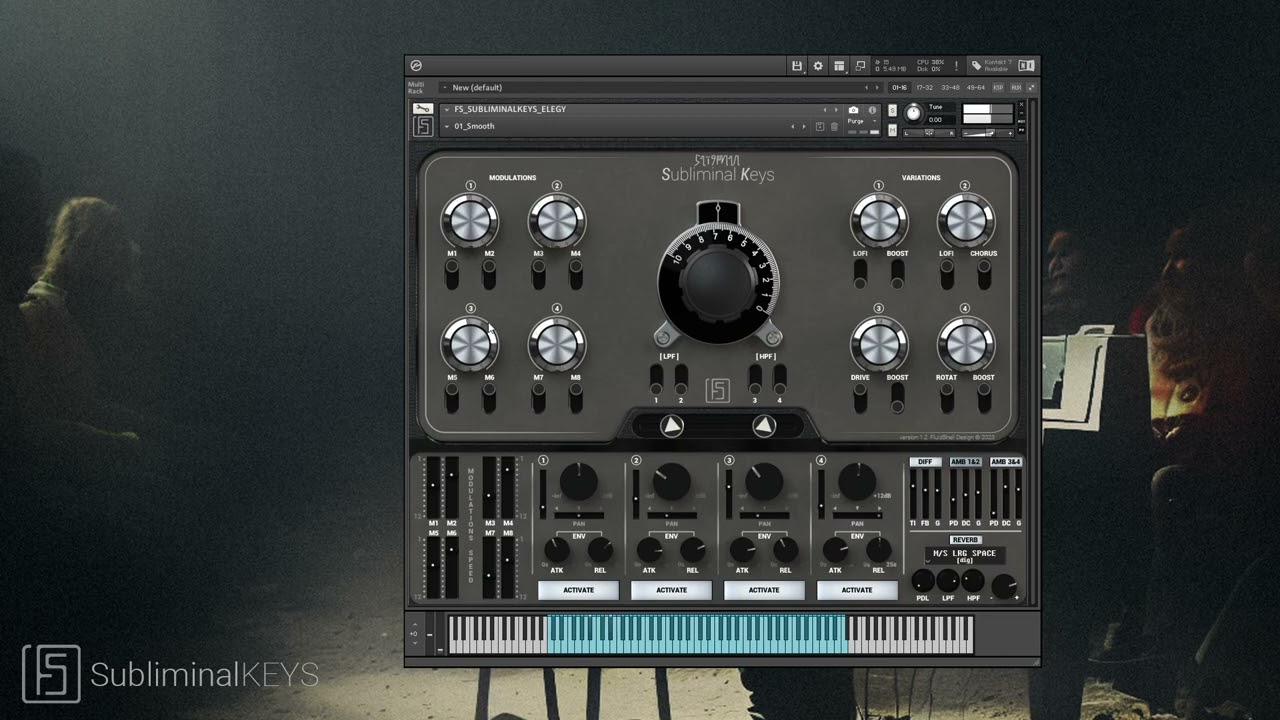The image size is (1280, 720).
Task: Mute the instrument with M button
Action: [x=892, y=130]
